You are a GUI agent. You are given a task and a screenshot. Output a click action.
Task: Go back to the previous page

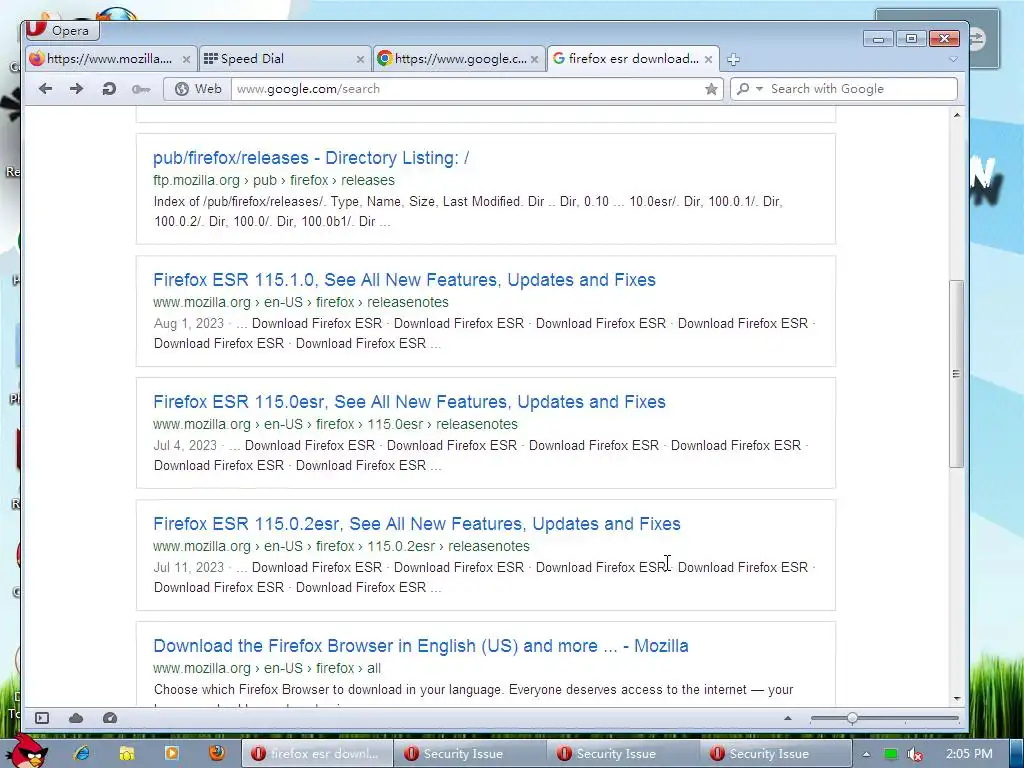point(45,89)
